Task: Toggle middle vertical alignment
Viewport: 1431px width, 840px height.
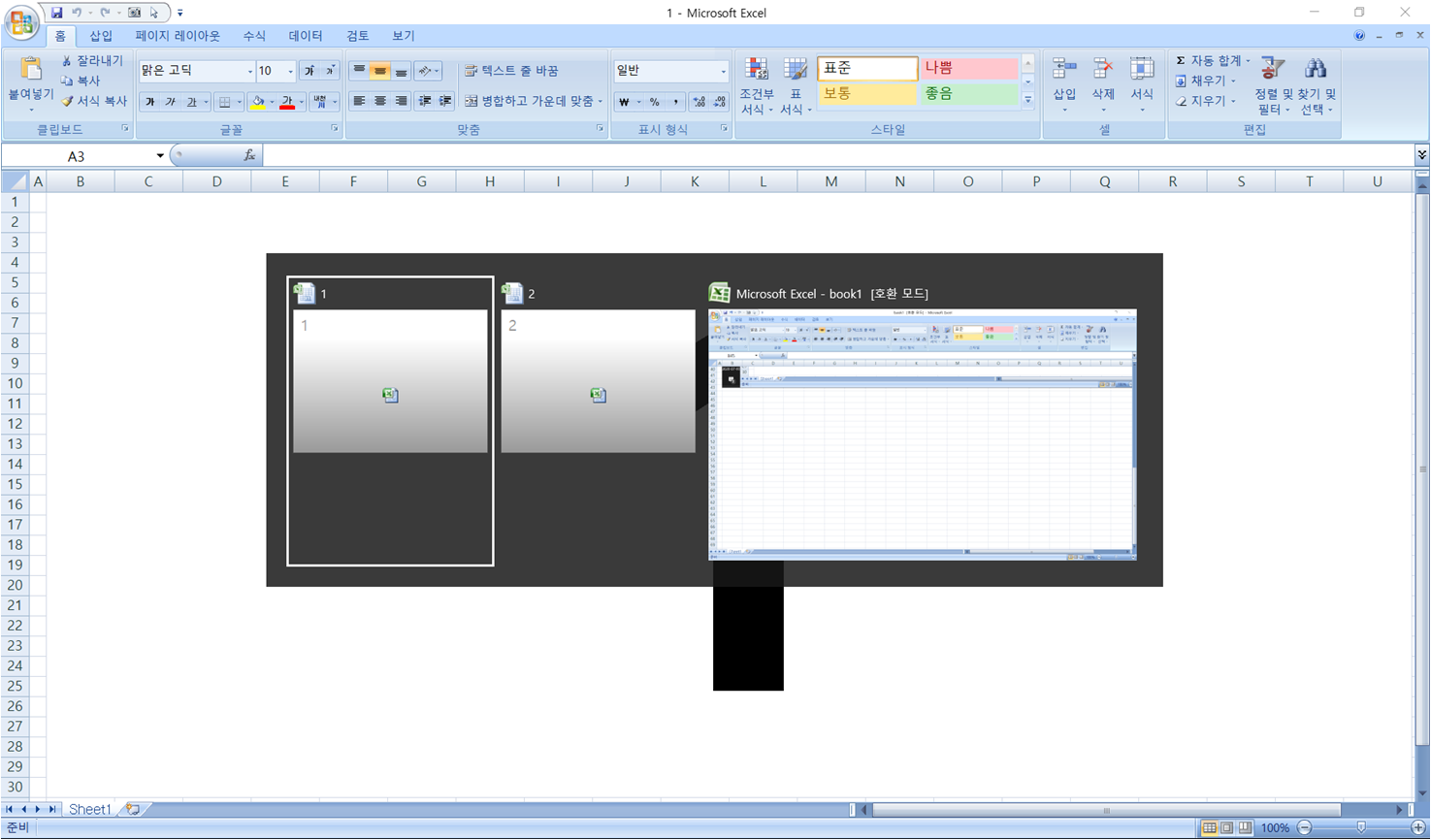Action: click(x=379, y=71)
